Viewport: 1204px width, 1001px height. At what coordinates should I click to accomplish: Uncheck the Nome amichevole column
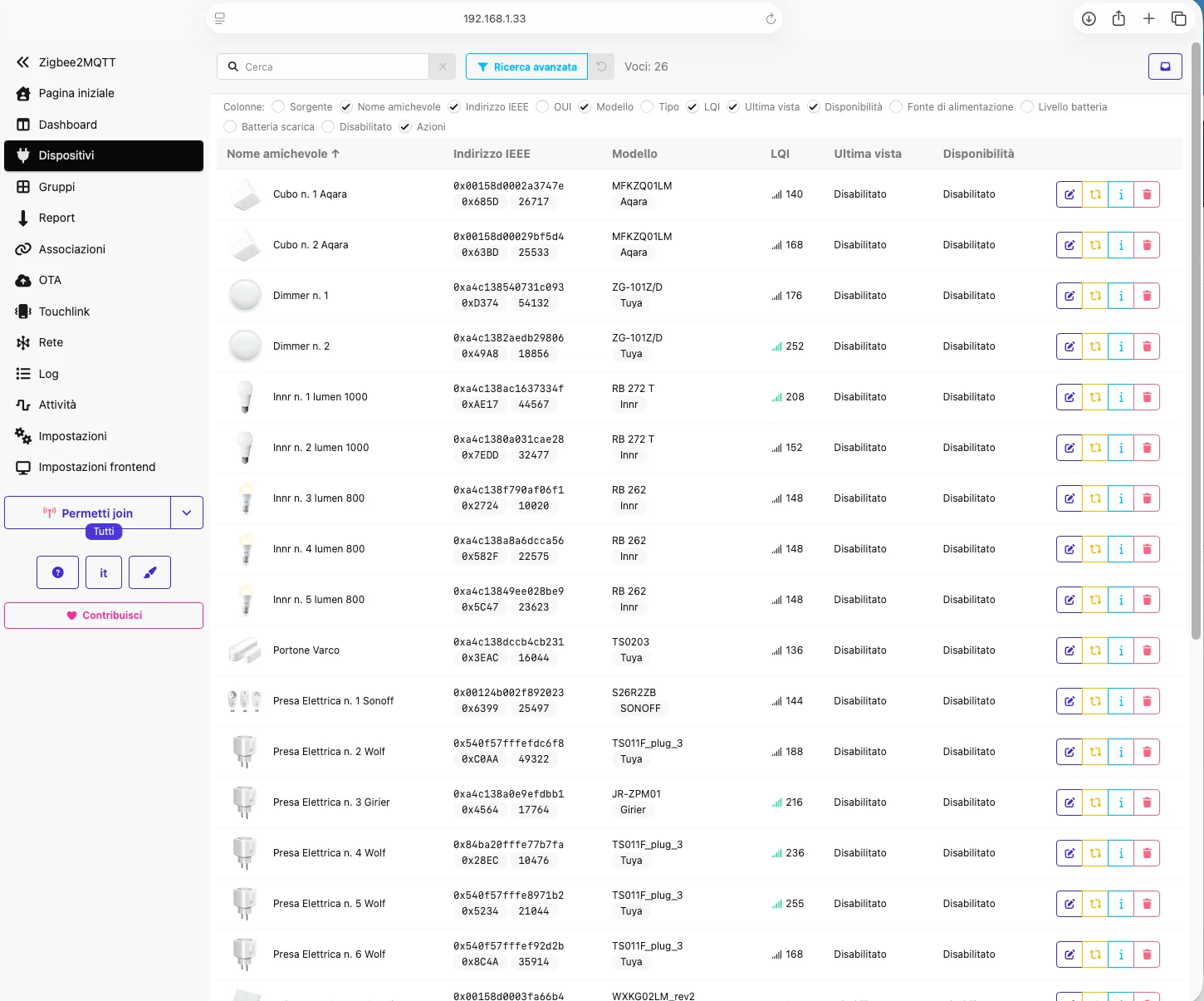346,106
